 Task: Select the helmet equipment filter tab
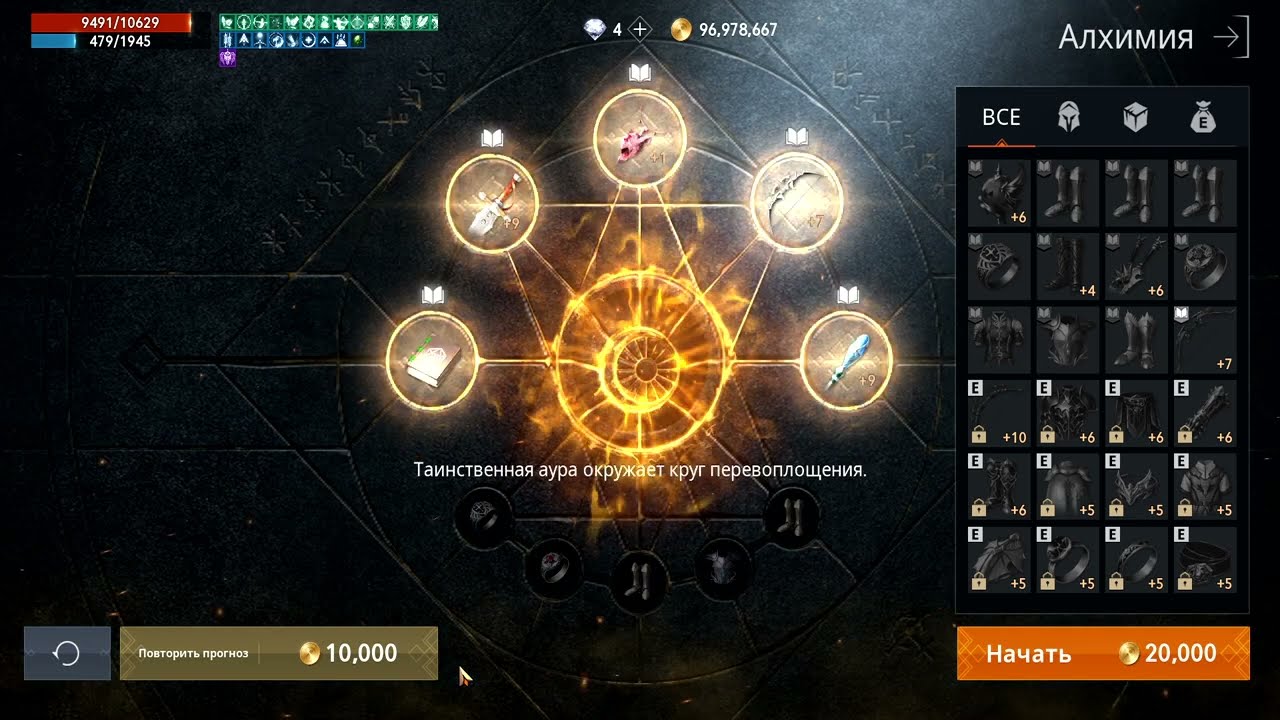pyautogui.click(x=1069, y=118)
